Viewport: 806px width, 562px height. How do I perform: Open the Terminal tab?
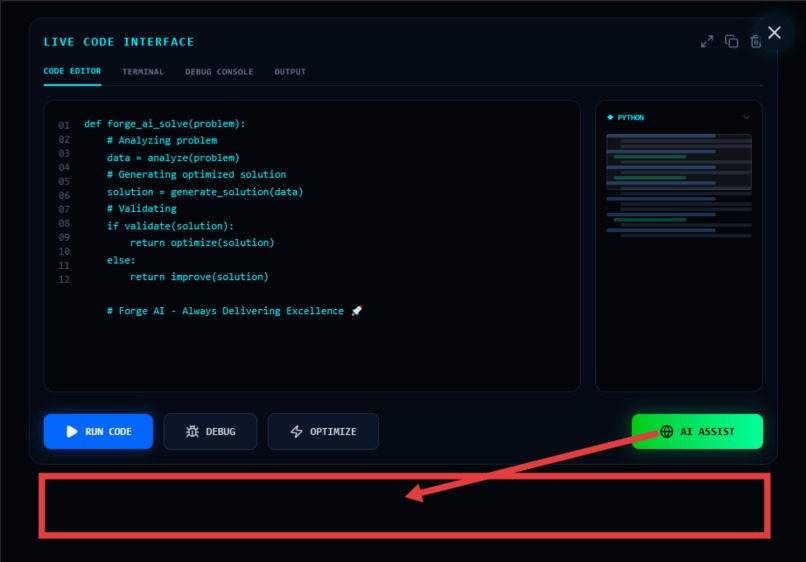[x=143, y=71]
